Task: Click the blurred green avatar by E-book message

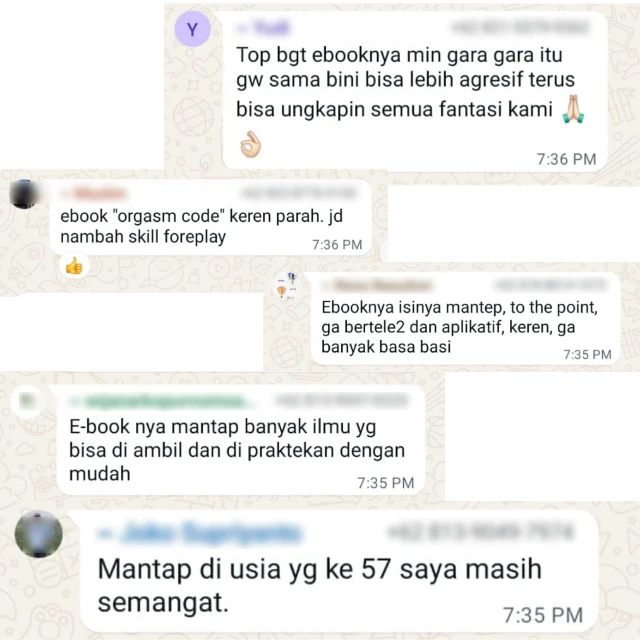Action: [27, 401]
